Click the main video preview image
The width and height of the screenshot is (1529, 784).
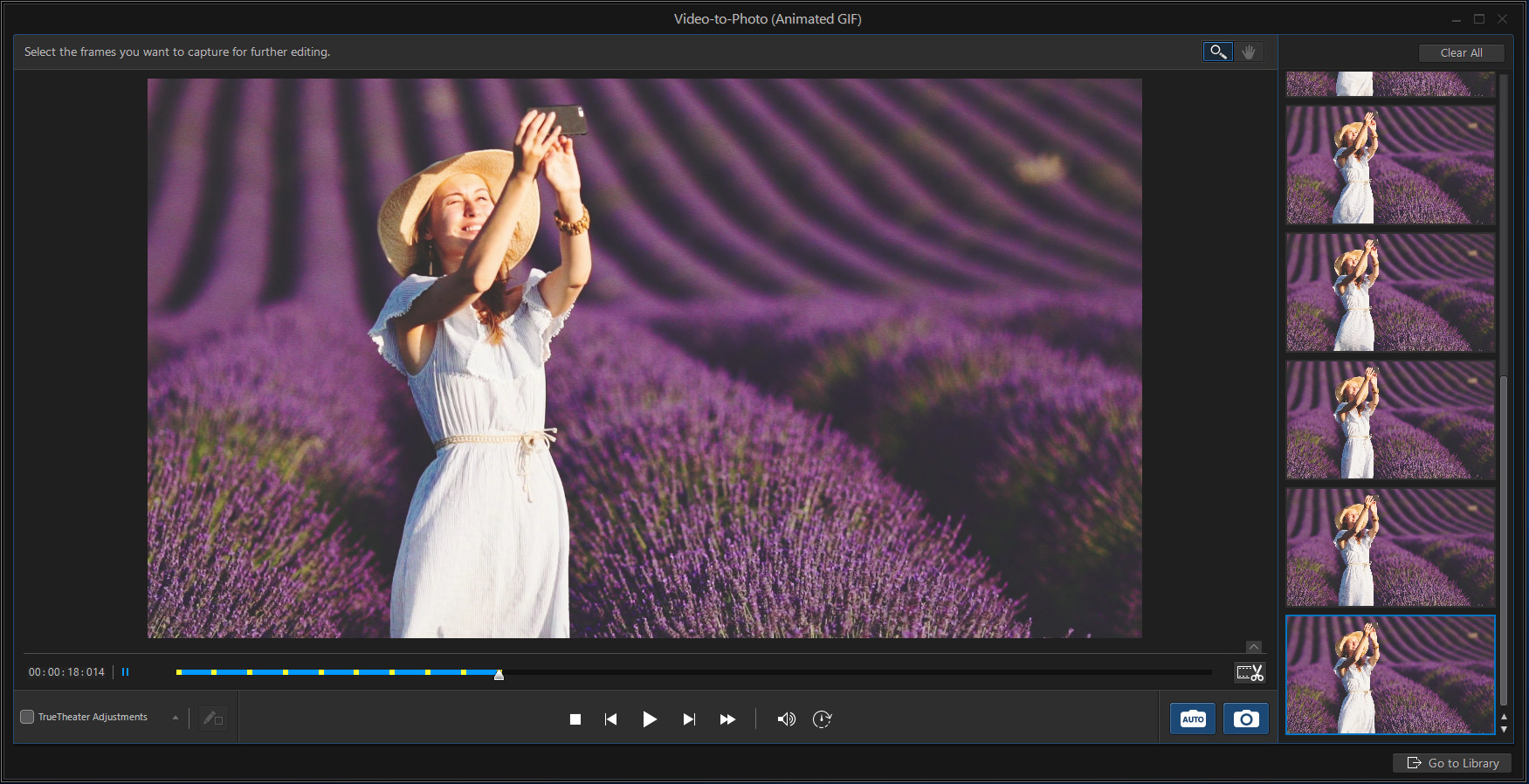pos(644,358)
